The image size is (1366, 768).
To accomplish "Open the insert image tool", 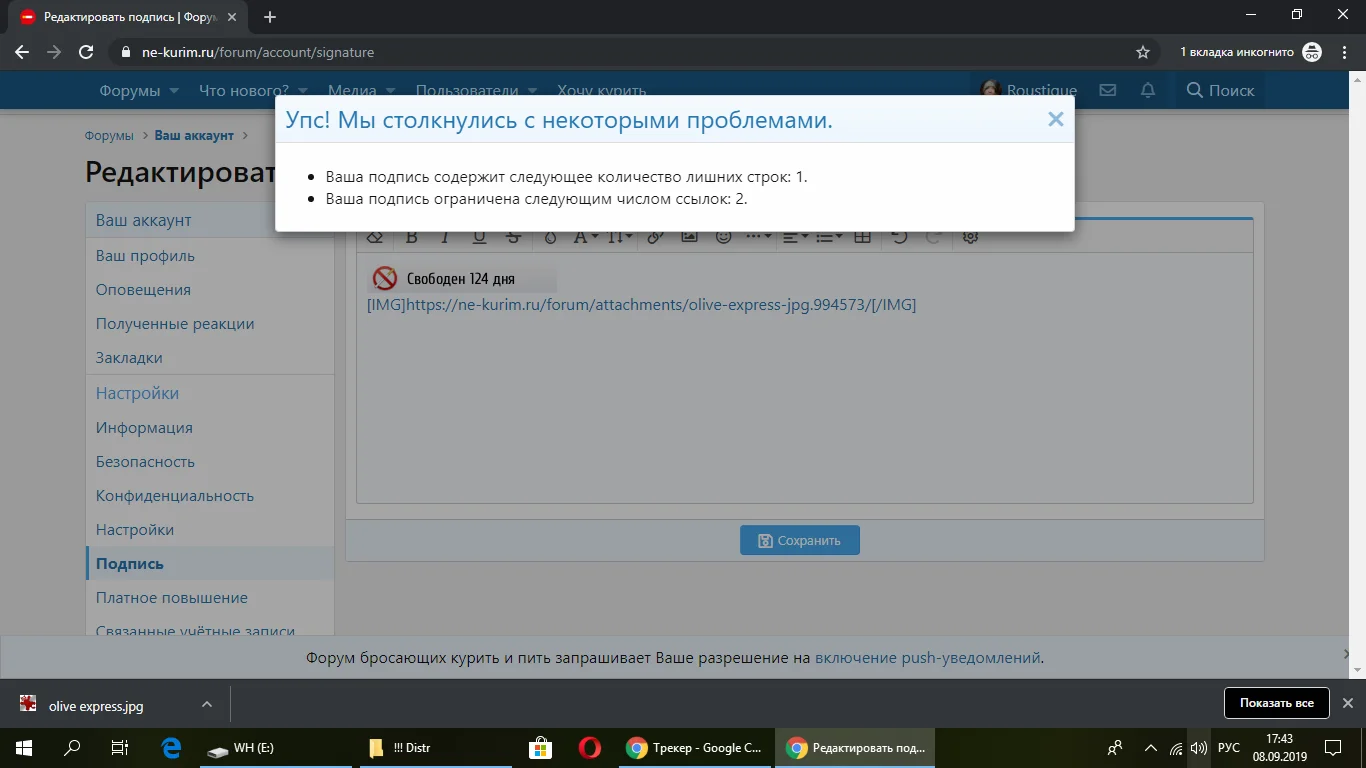I will point(690,237).
